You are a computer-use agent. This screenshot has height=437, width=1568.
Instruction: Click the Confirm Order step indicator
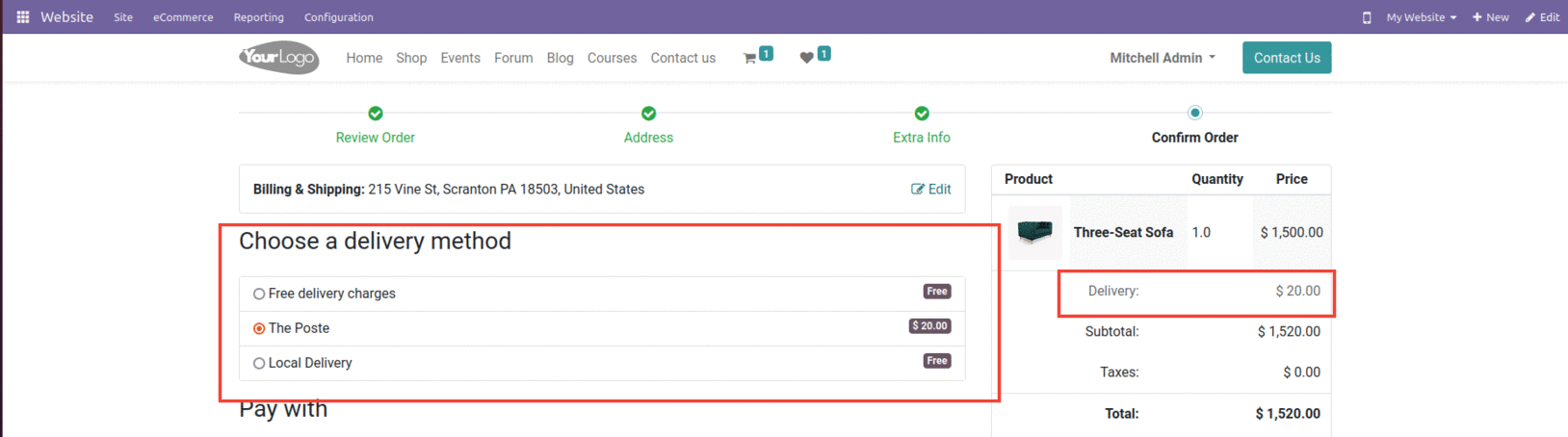click(1195, 113)
